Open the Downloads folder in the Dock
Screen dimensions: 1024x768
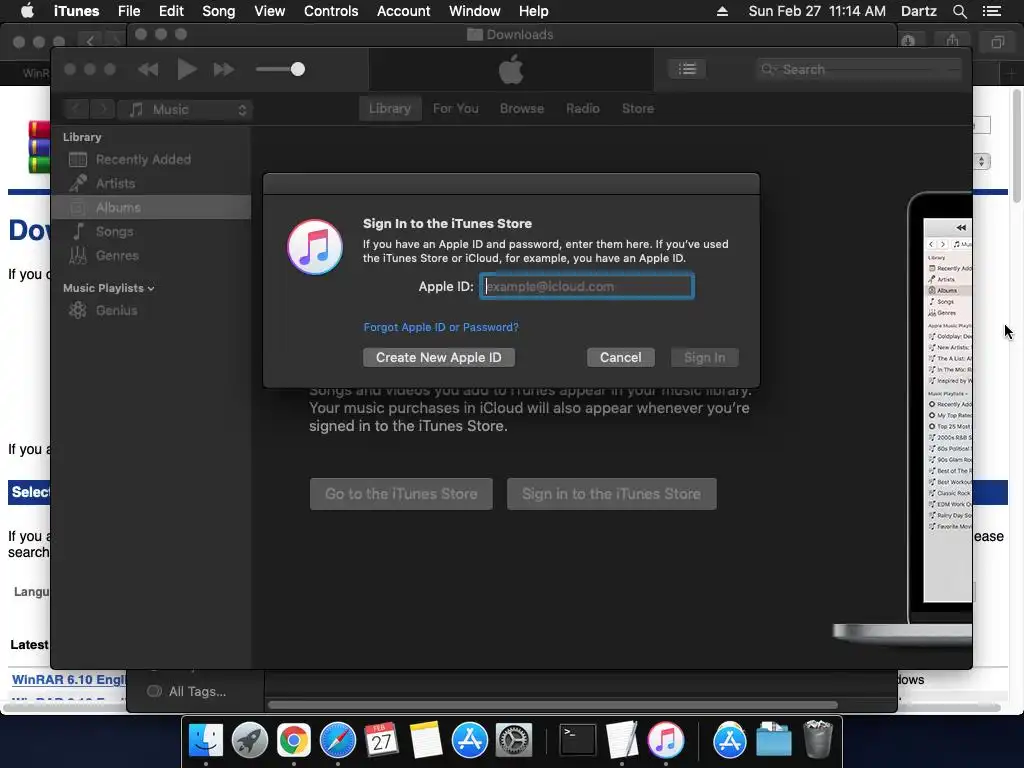pos(773,741)
